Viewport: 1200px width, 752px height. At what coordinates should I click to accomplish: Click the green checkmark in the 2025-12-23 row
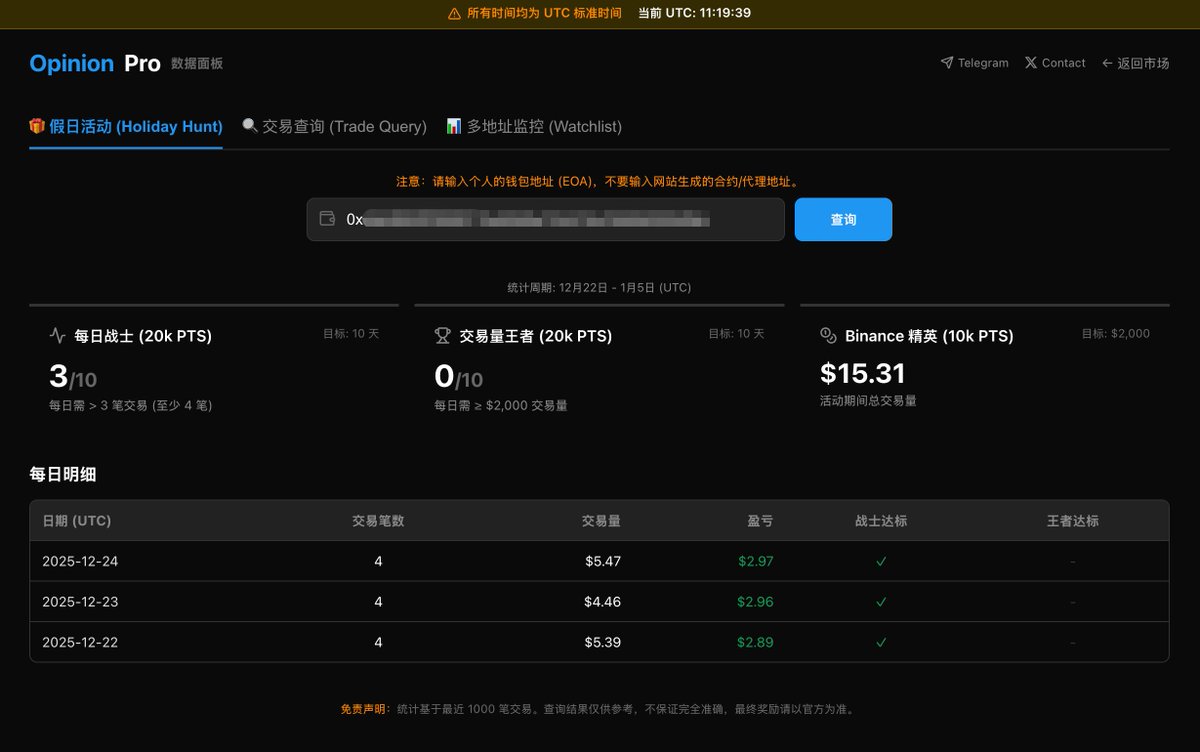(x=881, y=602)
